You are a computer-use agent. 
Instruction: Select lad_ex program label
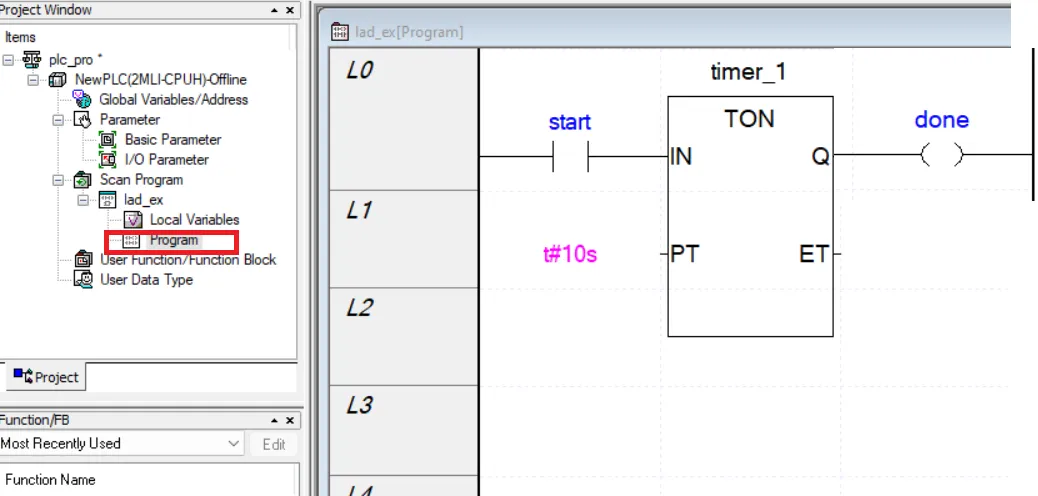click(144, 199)
